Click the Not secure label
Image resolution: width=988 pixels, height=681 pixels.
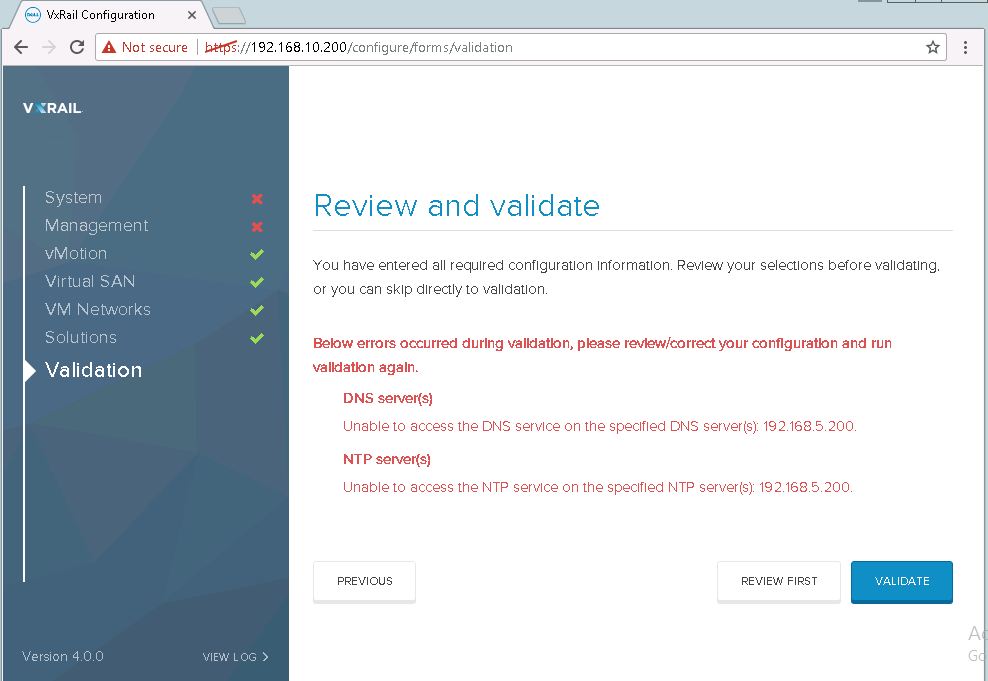tap(154, 47)
